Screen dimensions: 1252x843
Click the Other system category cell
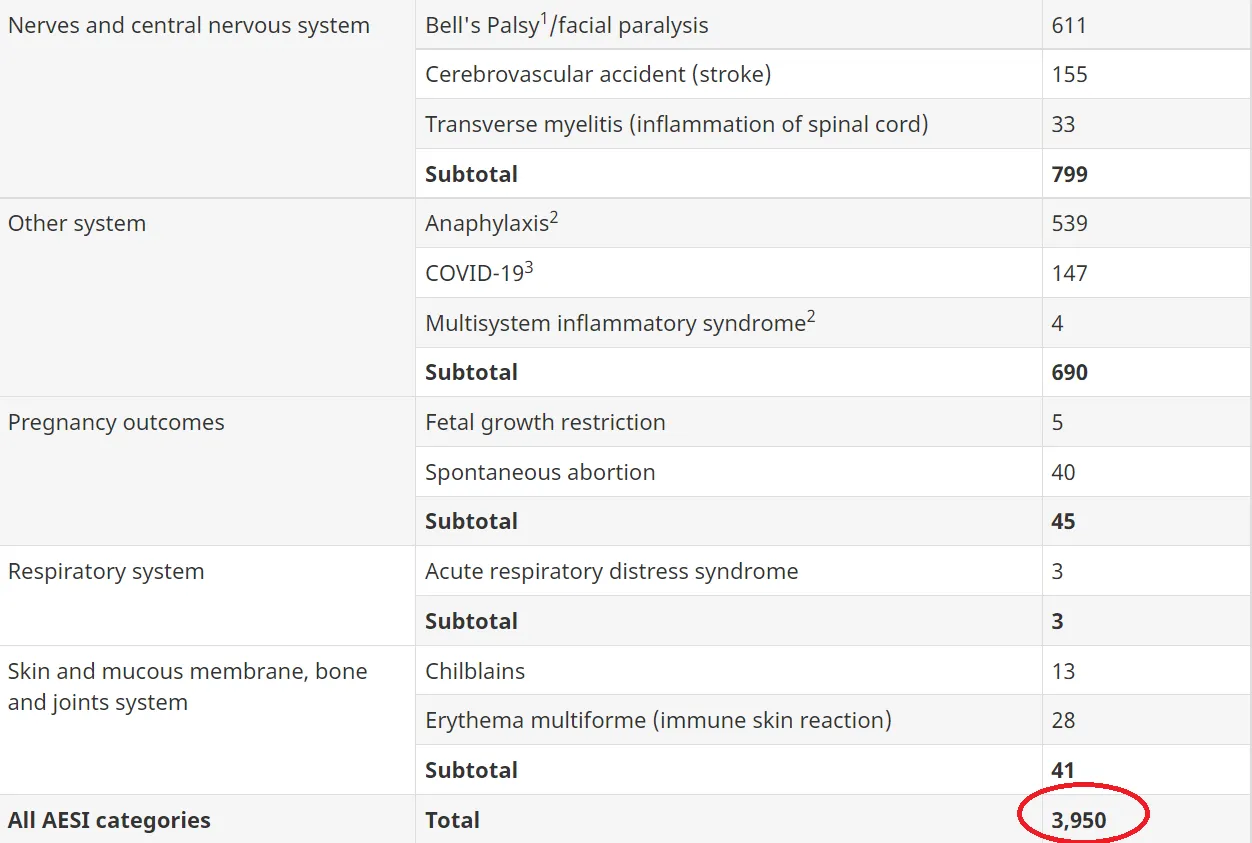click(208, 297)
